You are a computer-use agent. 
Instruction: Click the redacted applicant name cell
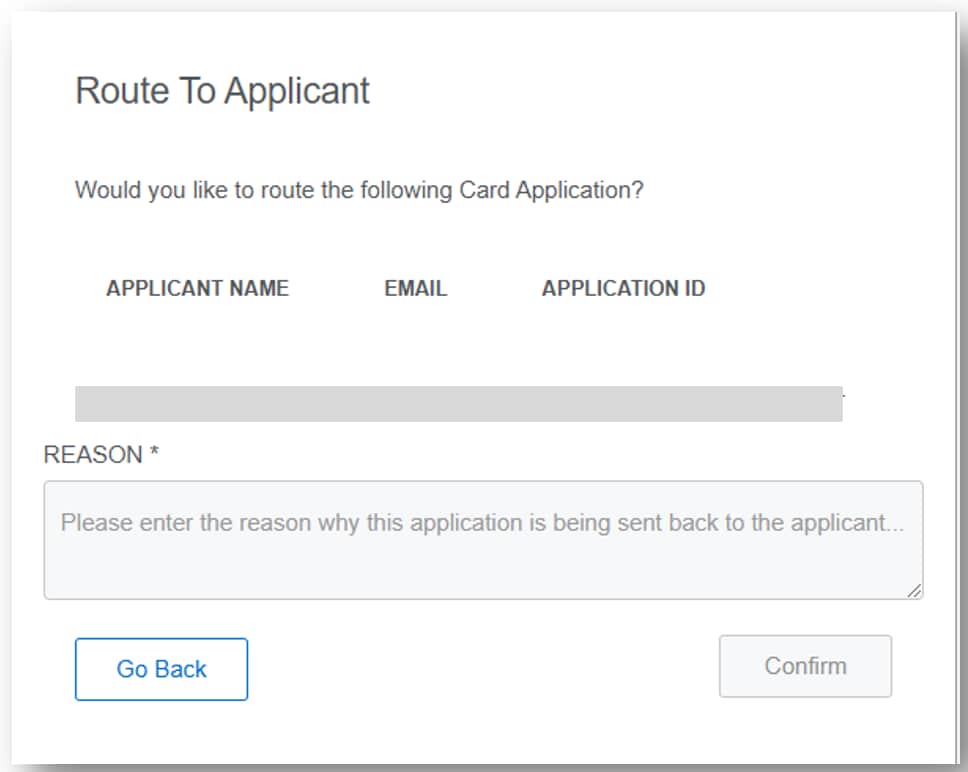point(197,403)
